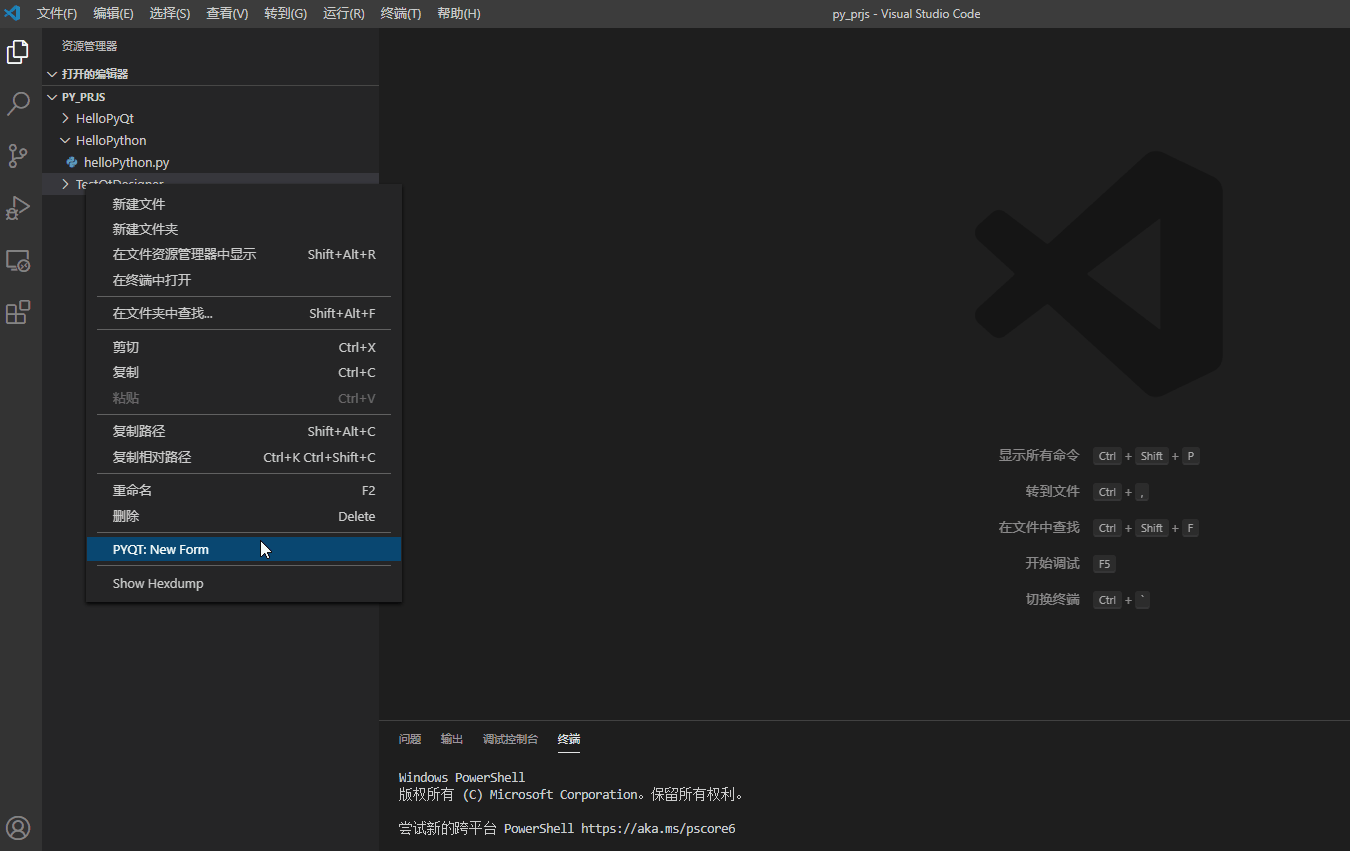Choose Show Hexdump from the context menu
Viewport: 1350px width, 851px height.
point(157,583)
